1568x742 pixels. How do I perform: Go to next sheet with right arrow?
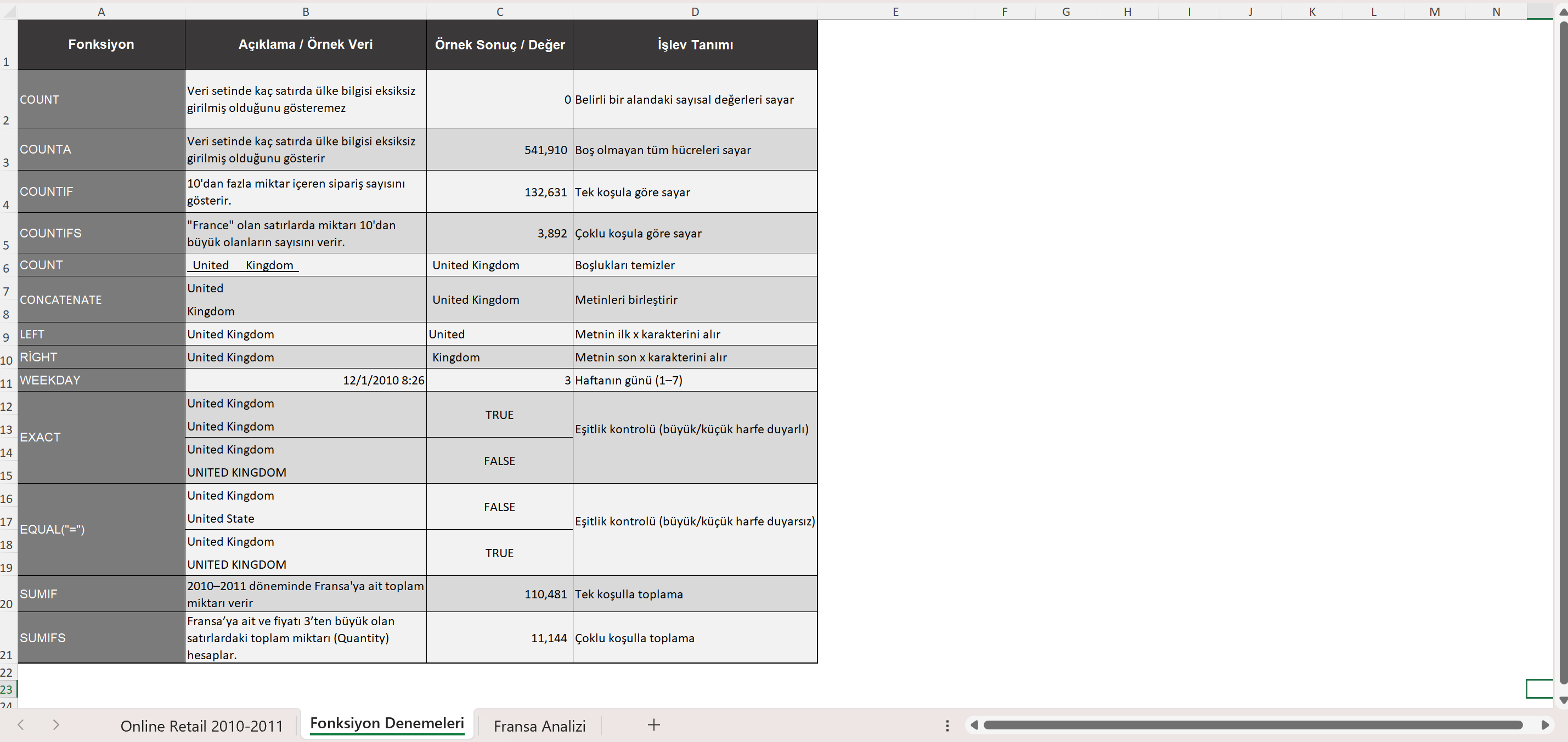(56, 724)
